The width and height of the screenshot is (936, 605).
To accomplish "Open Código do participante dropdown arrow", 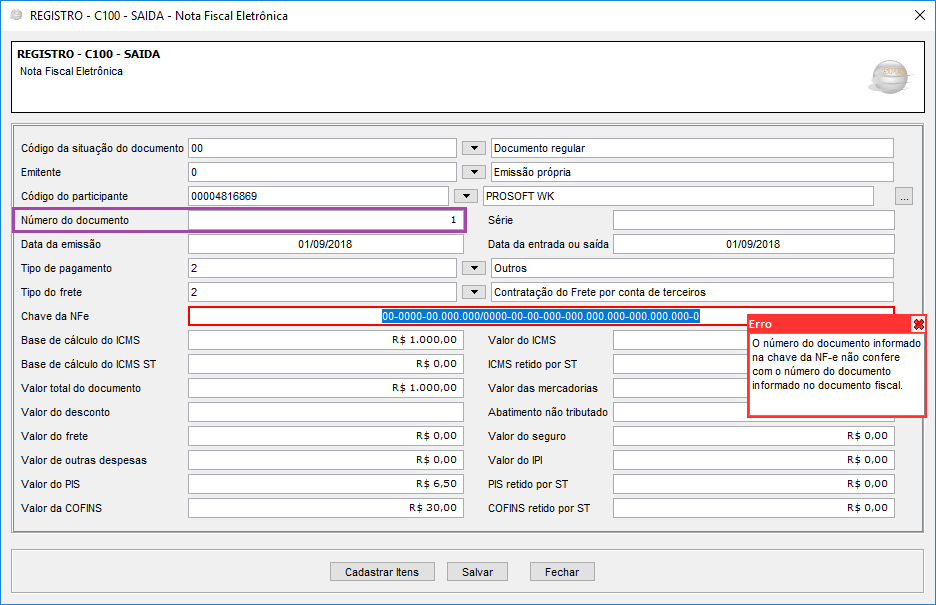I will point(466,196).
